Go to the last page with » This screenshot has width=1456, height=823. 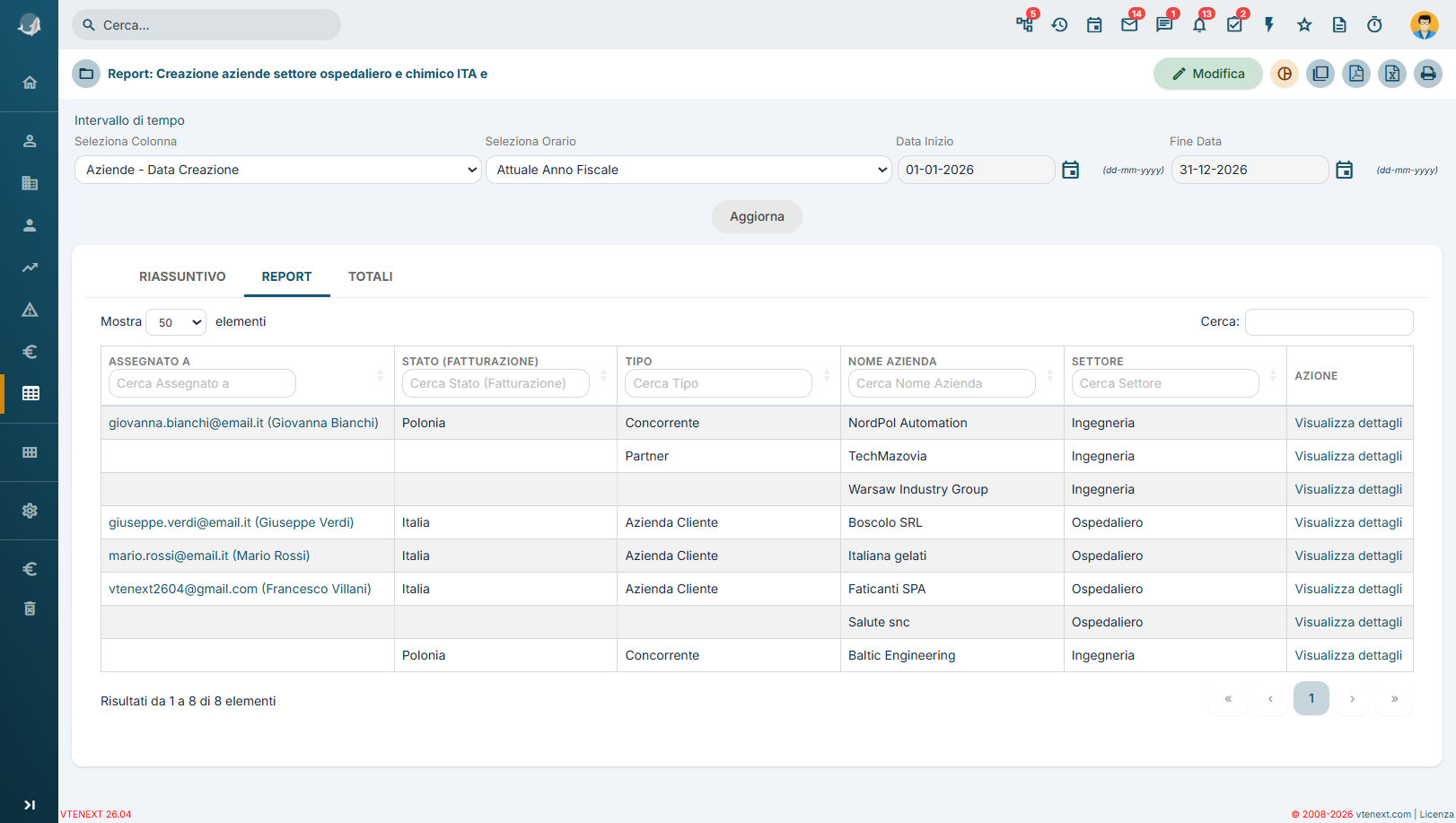[1394, 698]
